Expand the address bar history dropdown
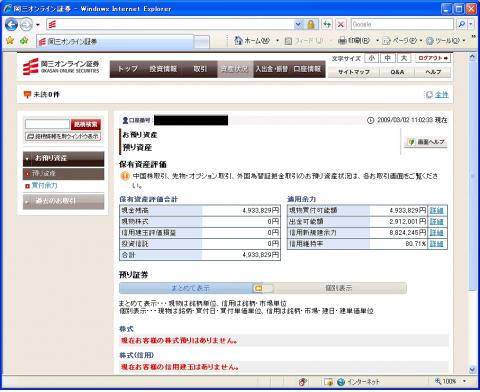The image size is (480, 392). (x=299, y=24)
